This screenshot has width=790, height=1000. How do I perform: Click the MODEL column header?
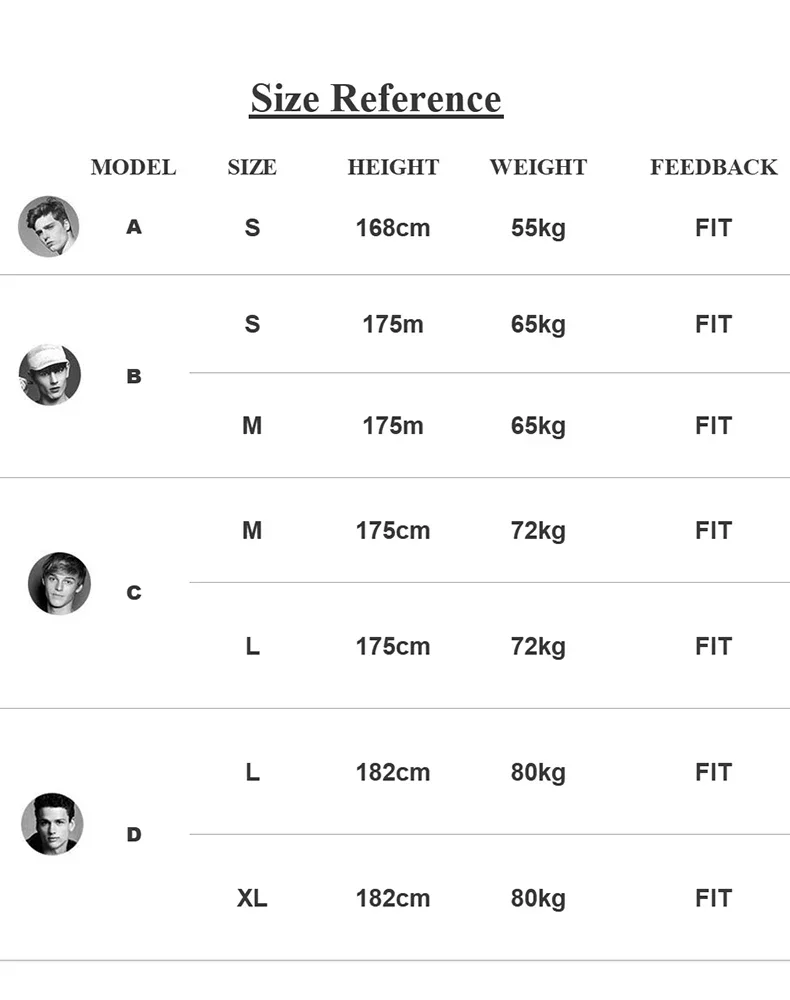(x=133, y=167)
